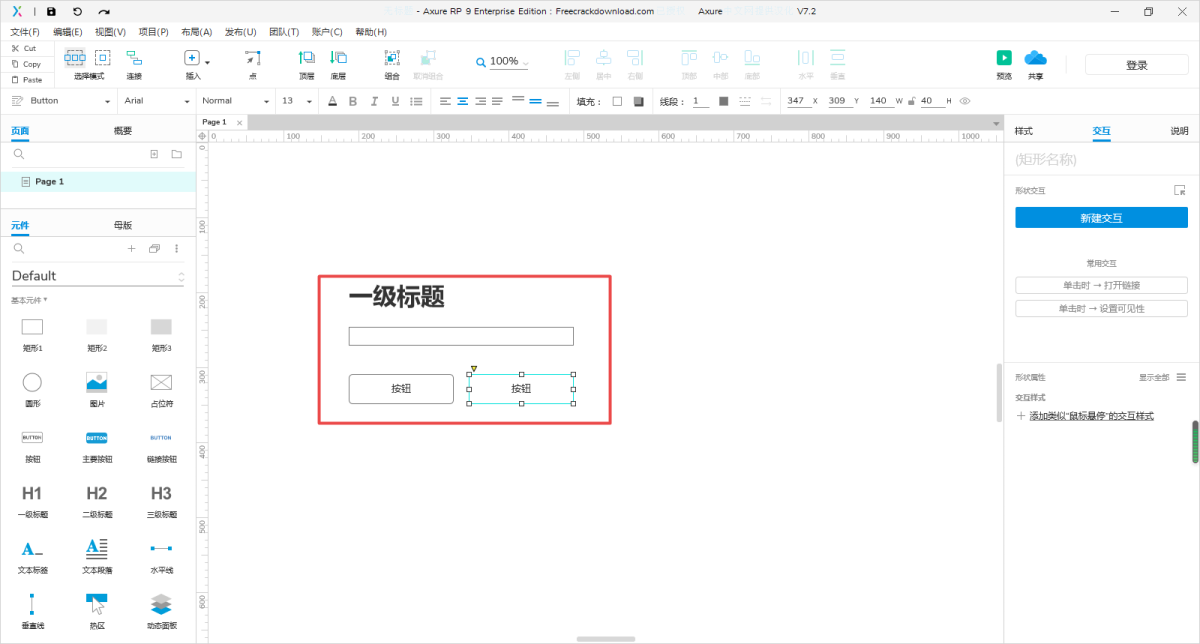
Task: Toggle bold text formatting
Action: (352, 101)
